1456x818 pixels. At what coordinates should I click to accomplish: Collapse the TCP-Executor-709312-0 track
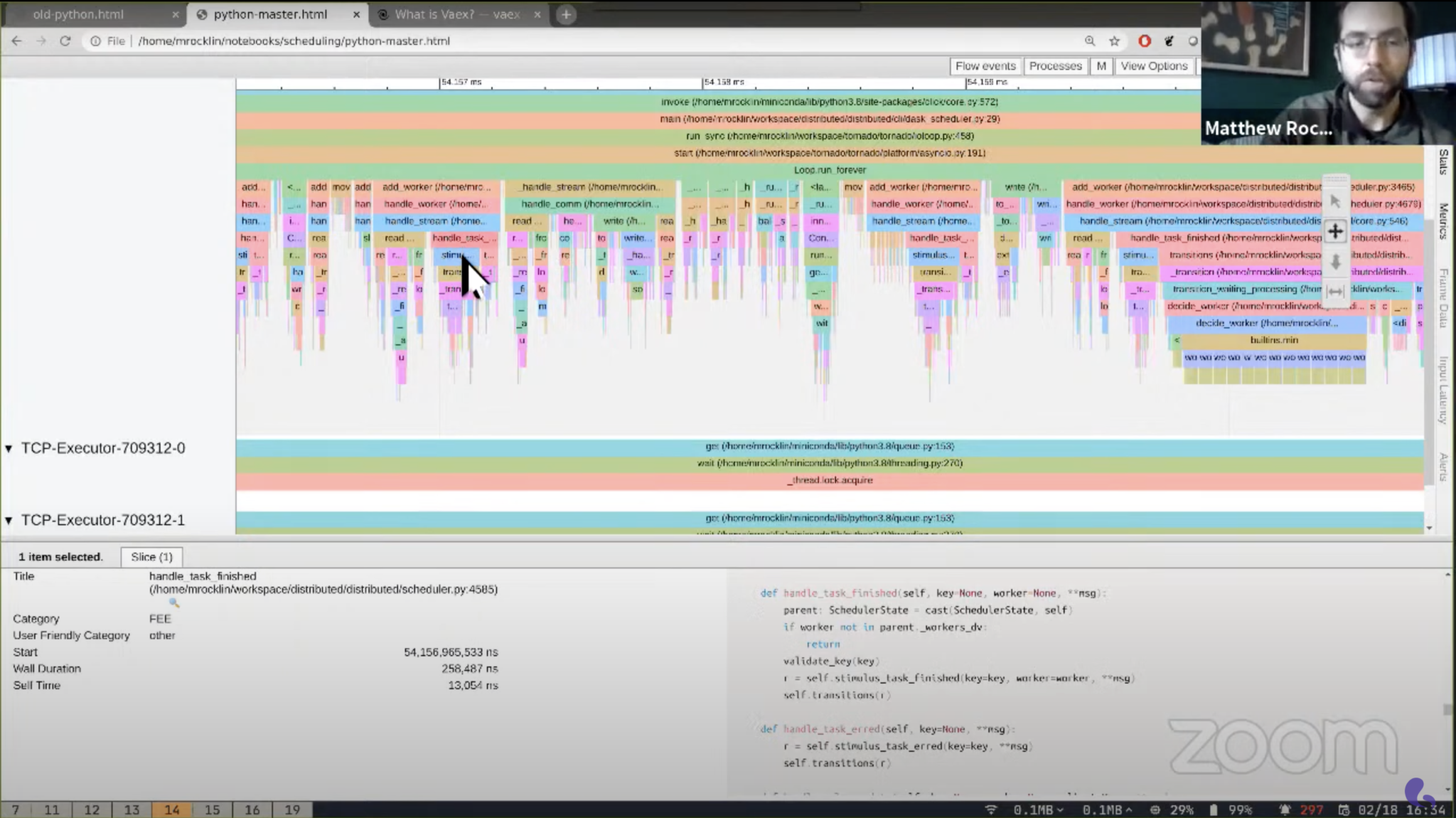pyautogui.click(x=9, y=448)
